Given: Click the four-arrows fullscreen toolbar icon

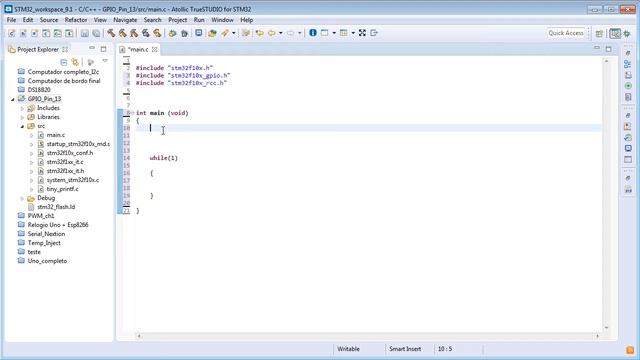Looking at the screenshot, I should pos(362,33).
